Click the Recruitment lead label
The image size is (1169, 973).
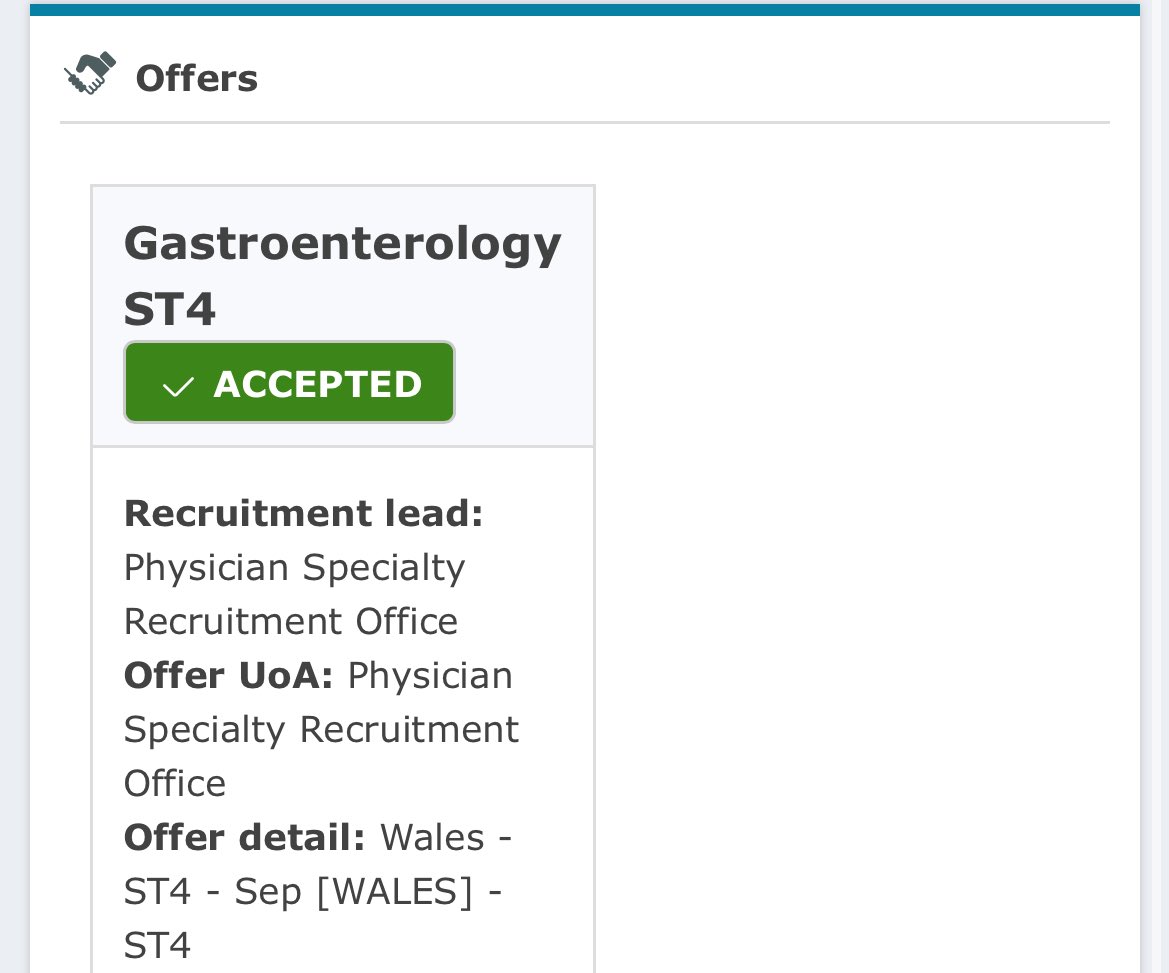304,513
